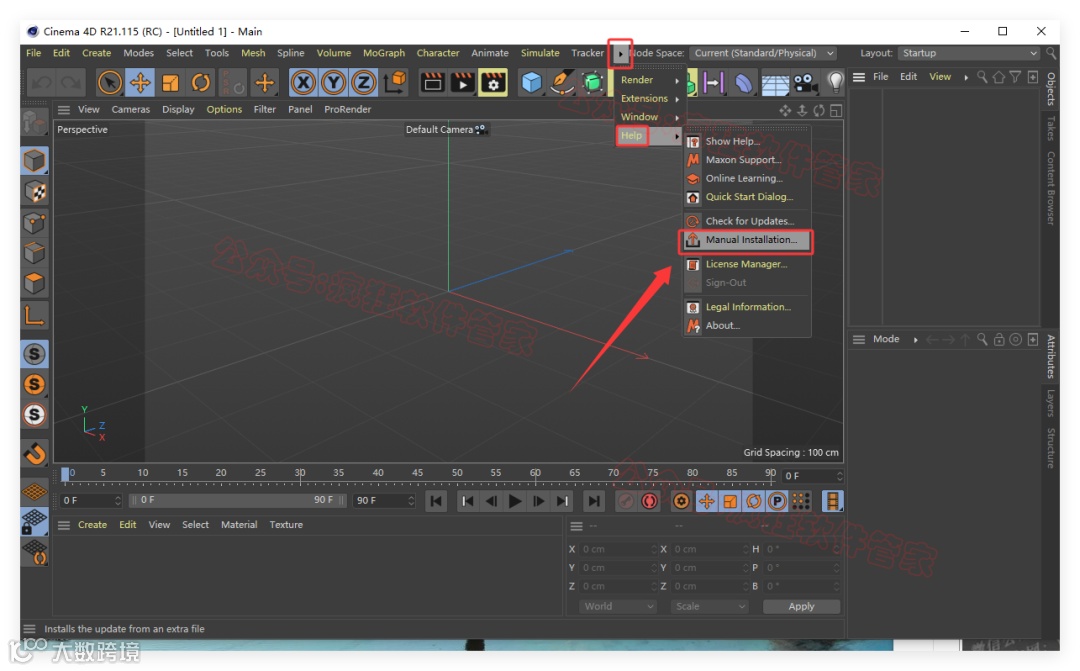
Task: Click Undo arrow icon
Action: coord(41,83)
